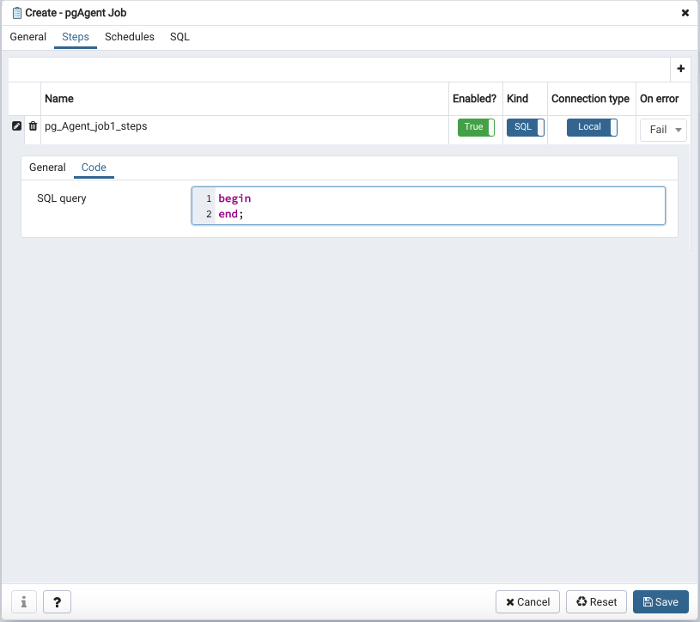The width and height of the screenshot is (700, 622).
Task: Close the Create pgAgent Job dialog
Action: tap(685, 13)
